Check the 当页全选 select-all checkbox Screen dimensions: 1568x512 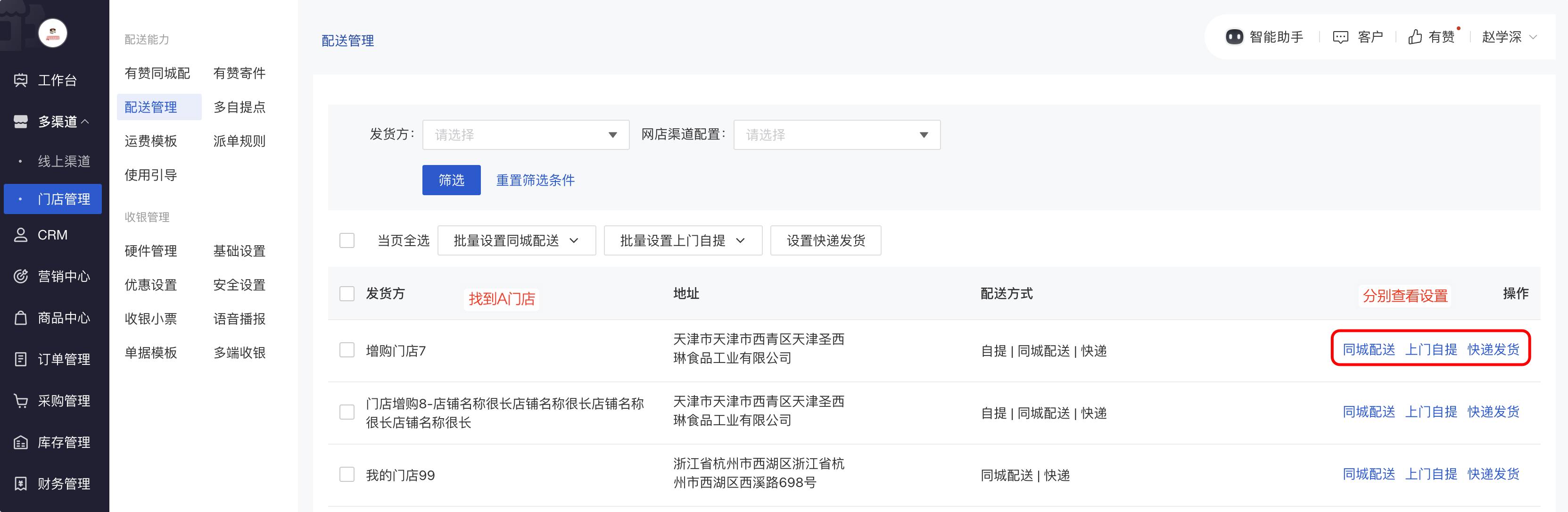[347, 240]
